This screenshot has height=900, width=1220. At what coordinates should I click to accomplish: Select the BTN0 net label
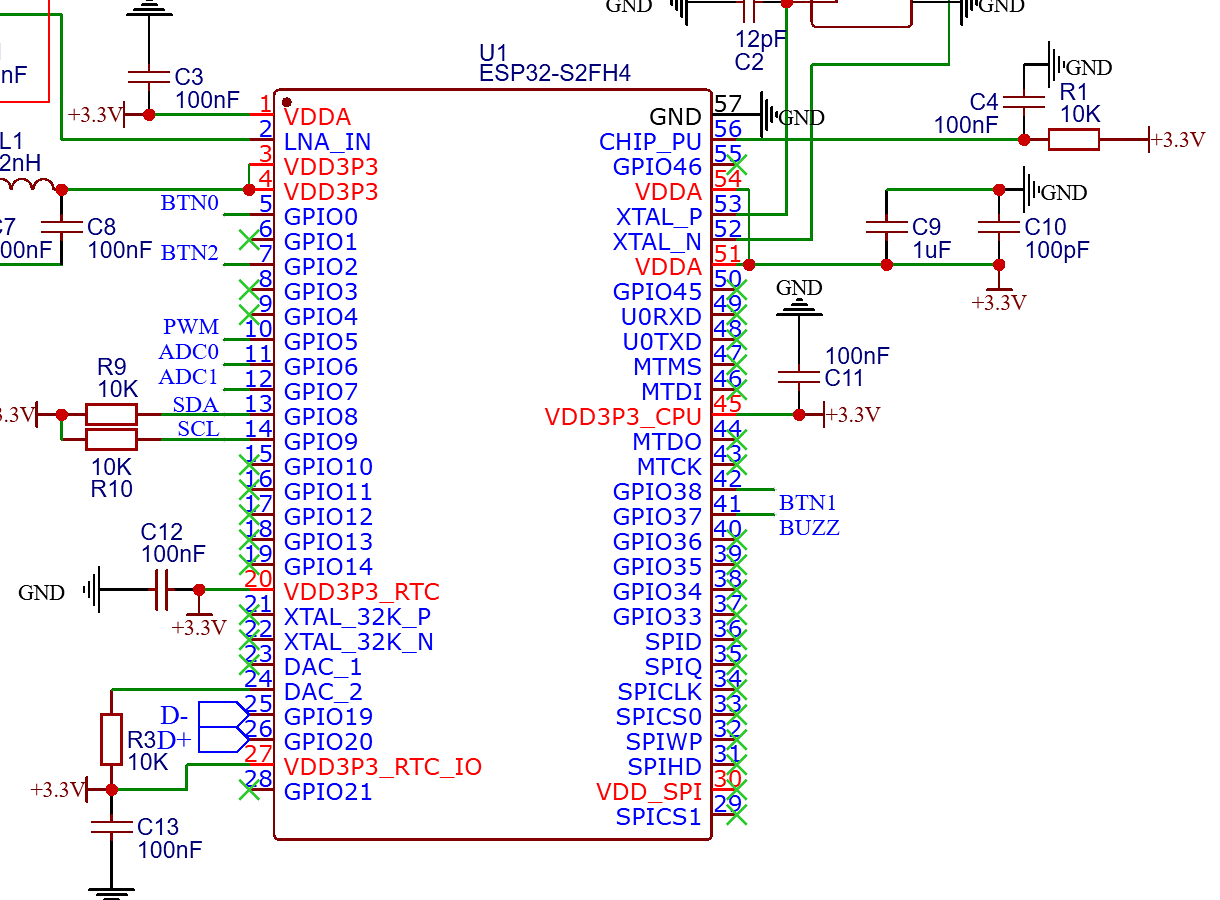(190, 204)
